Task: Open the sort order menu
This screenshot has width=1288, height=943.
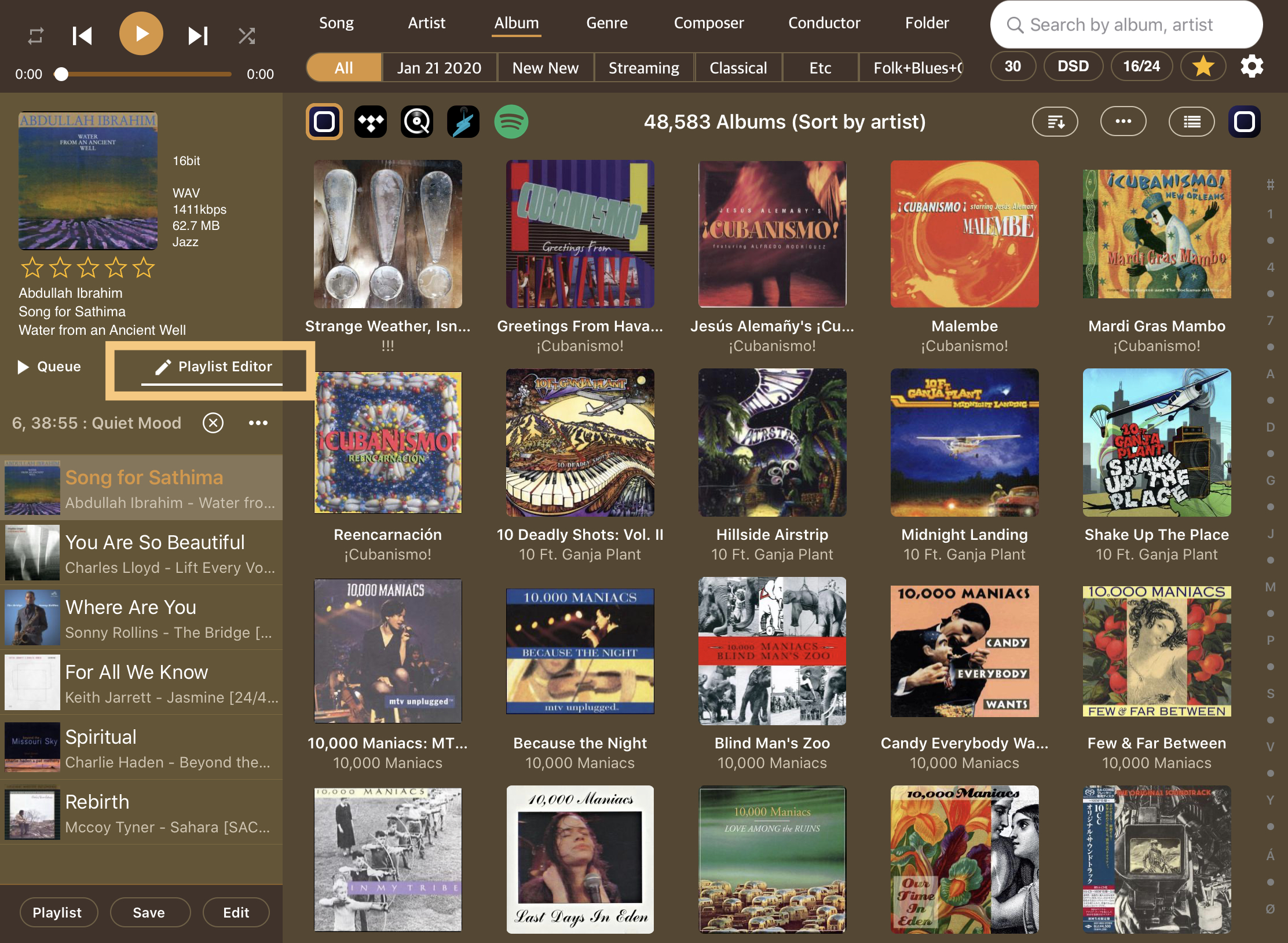Action: 1055,122
